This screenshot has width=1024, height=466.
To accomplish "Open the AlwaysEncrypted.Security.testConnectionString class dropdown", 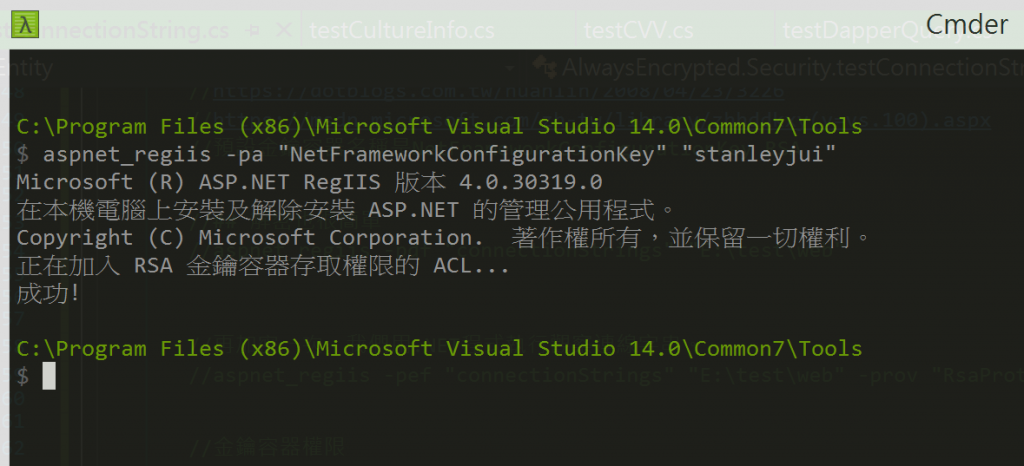I will [x=792, y=67].
